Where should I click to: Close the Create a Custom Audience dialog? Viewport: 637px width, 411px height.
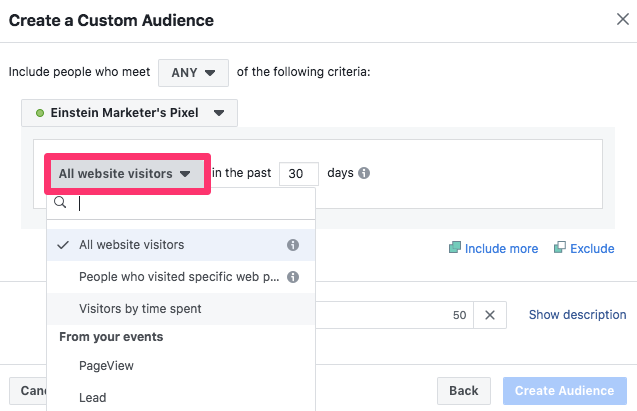click(x=622, y=19)
